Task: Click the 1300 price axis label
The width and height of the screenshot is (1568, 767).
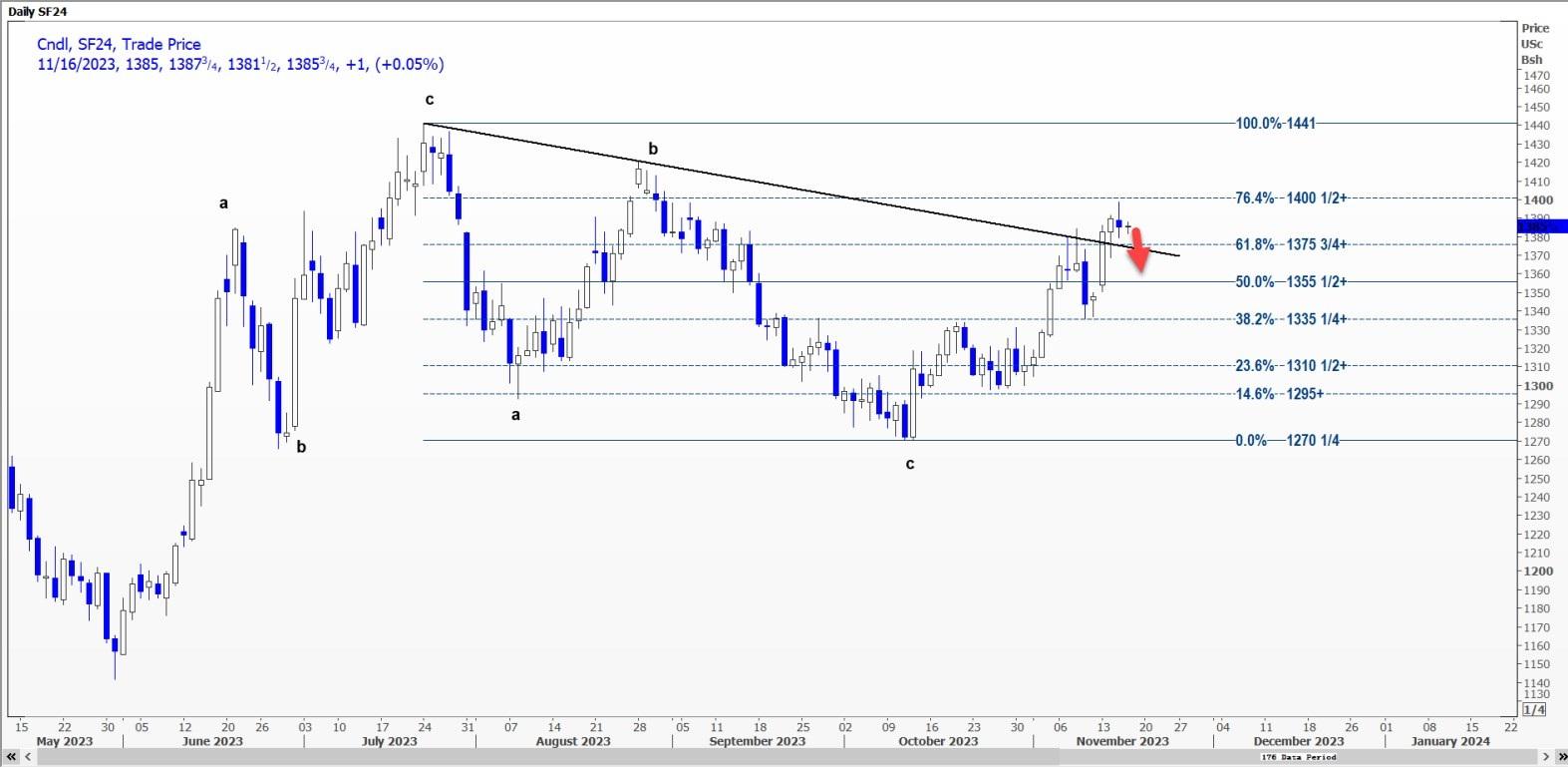Action: click(1538, 386)
